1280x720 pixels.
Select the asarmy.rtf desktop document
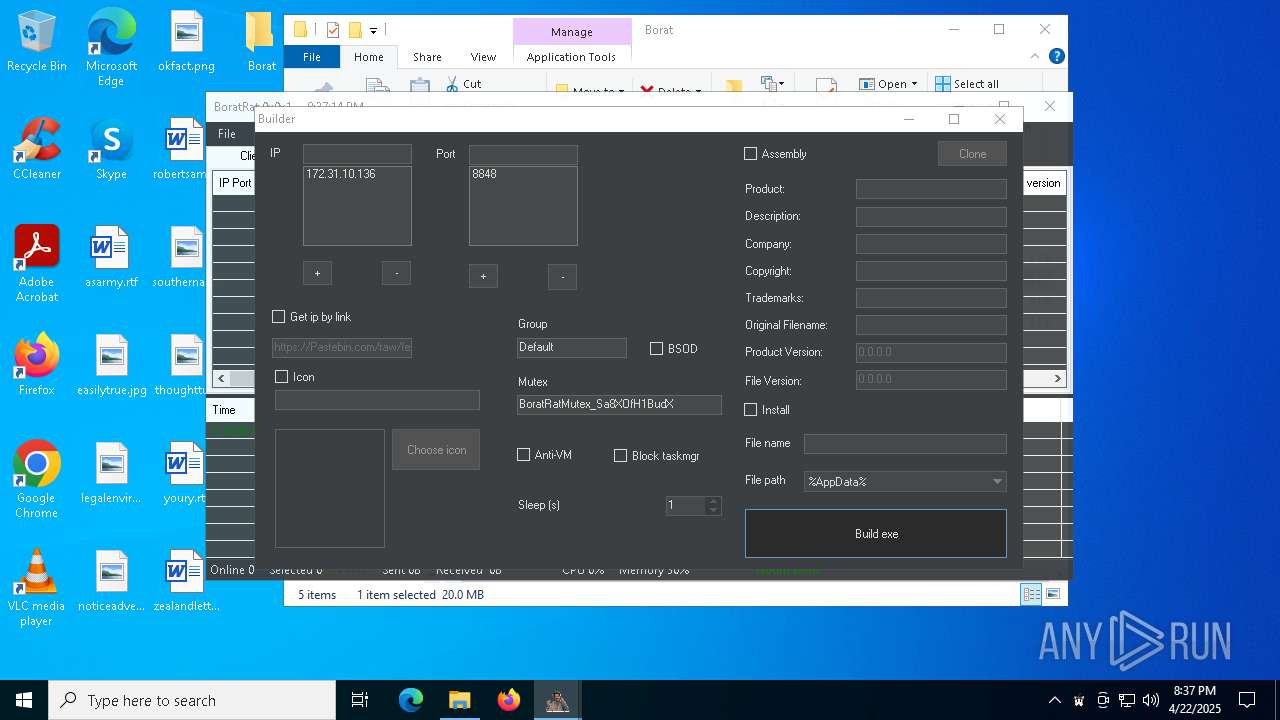111,257
